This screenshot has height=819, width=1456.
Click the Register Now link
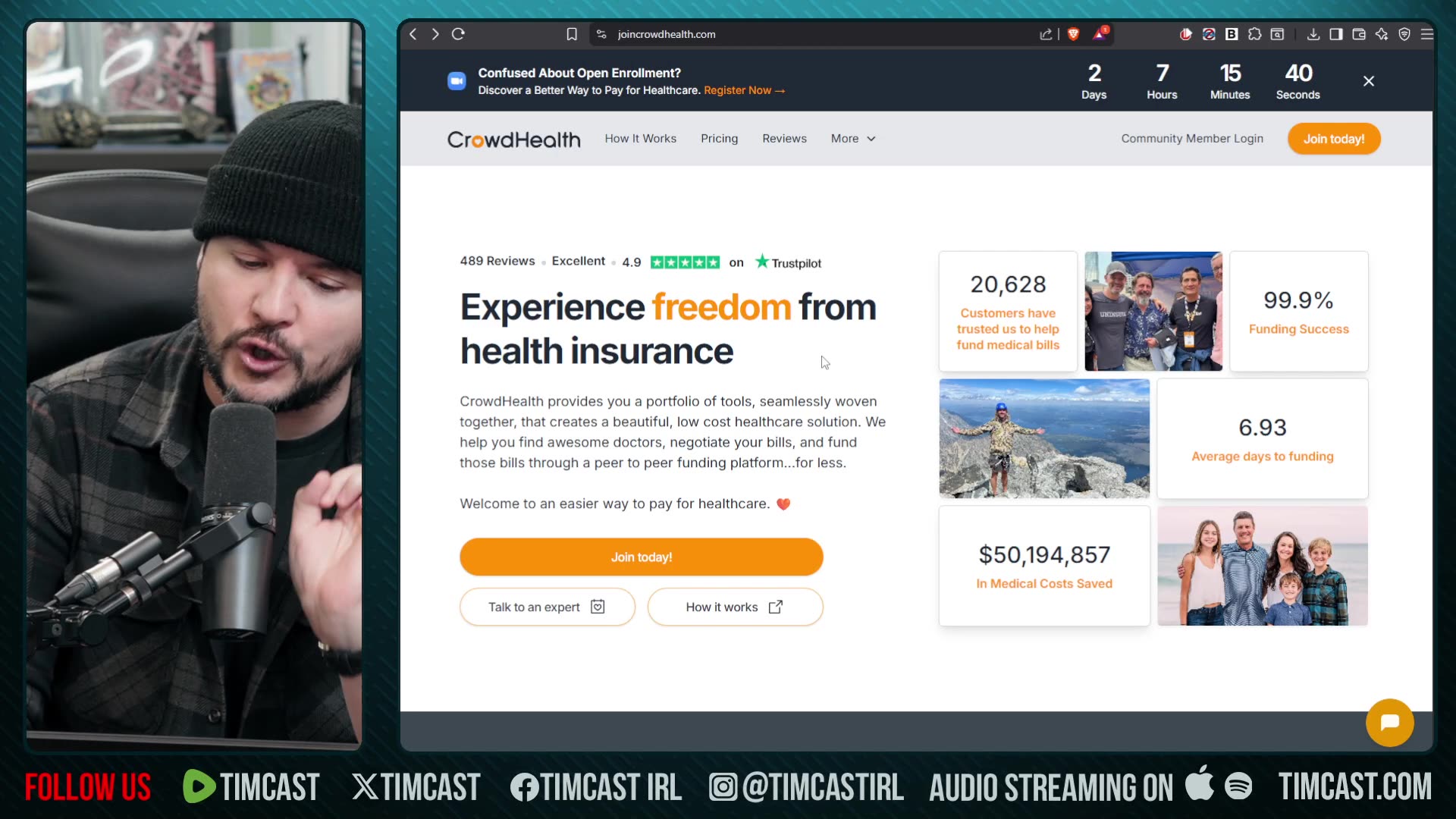[744, 90]
